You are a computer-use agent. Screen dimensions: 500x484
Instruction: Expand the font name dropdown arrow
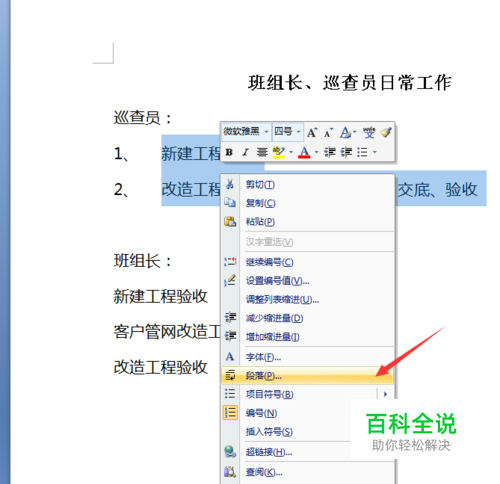point(266,132)
